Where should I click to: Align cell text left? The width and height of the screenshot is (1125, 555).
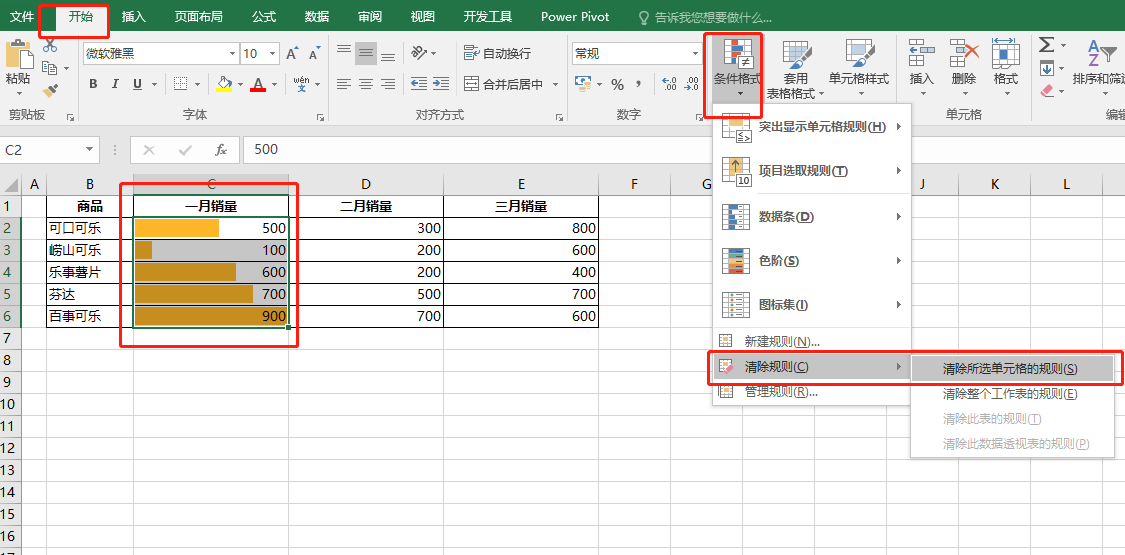[x=344, y=84]
